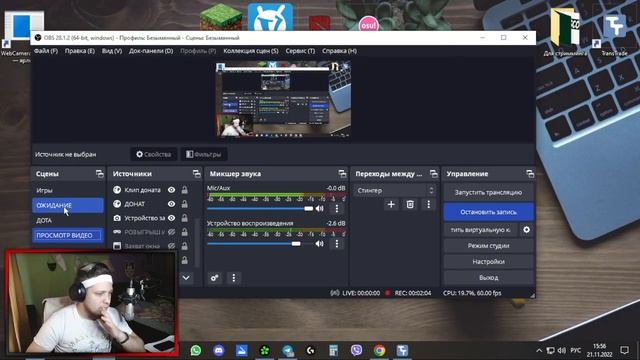Viewport: 640px width, 360px height.
Task: Open Mic/Aux three-dot options menu
Action: tap(337, 209)
